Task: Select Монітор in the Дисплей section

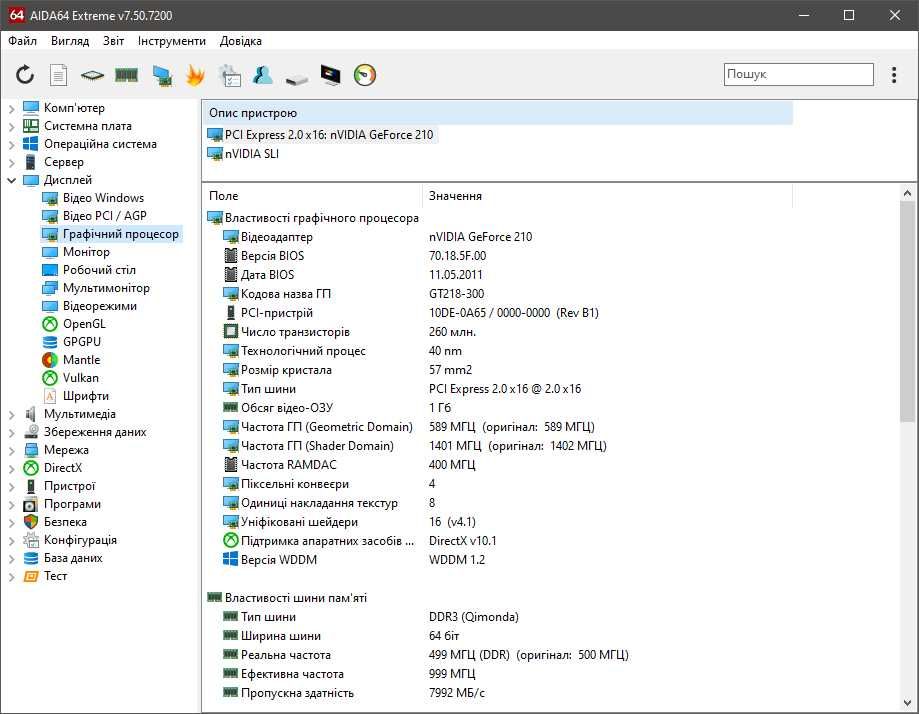Action: [x=86, y=252]
